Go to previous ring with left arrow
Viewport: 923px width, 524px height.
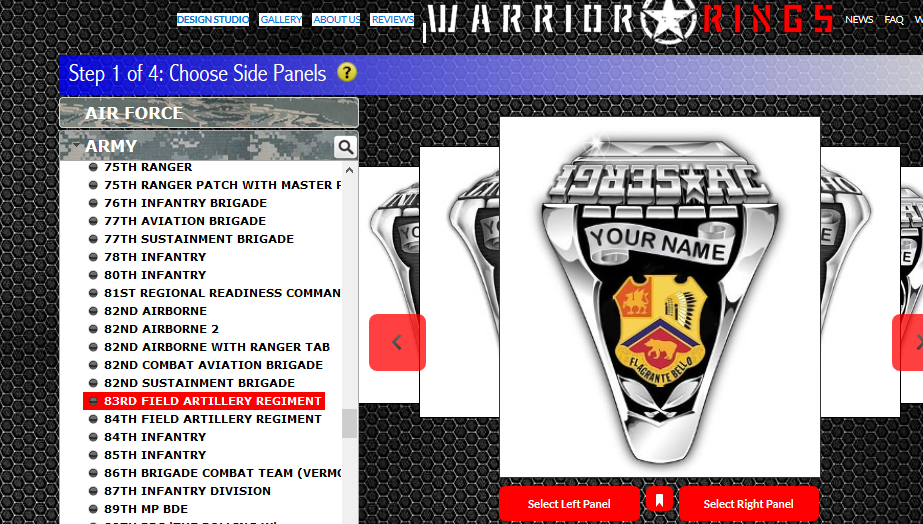(397, 342)
